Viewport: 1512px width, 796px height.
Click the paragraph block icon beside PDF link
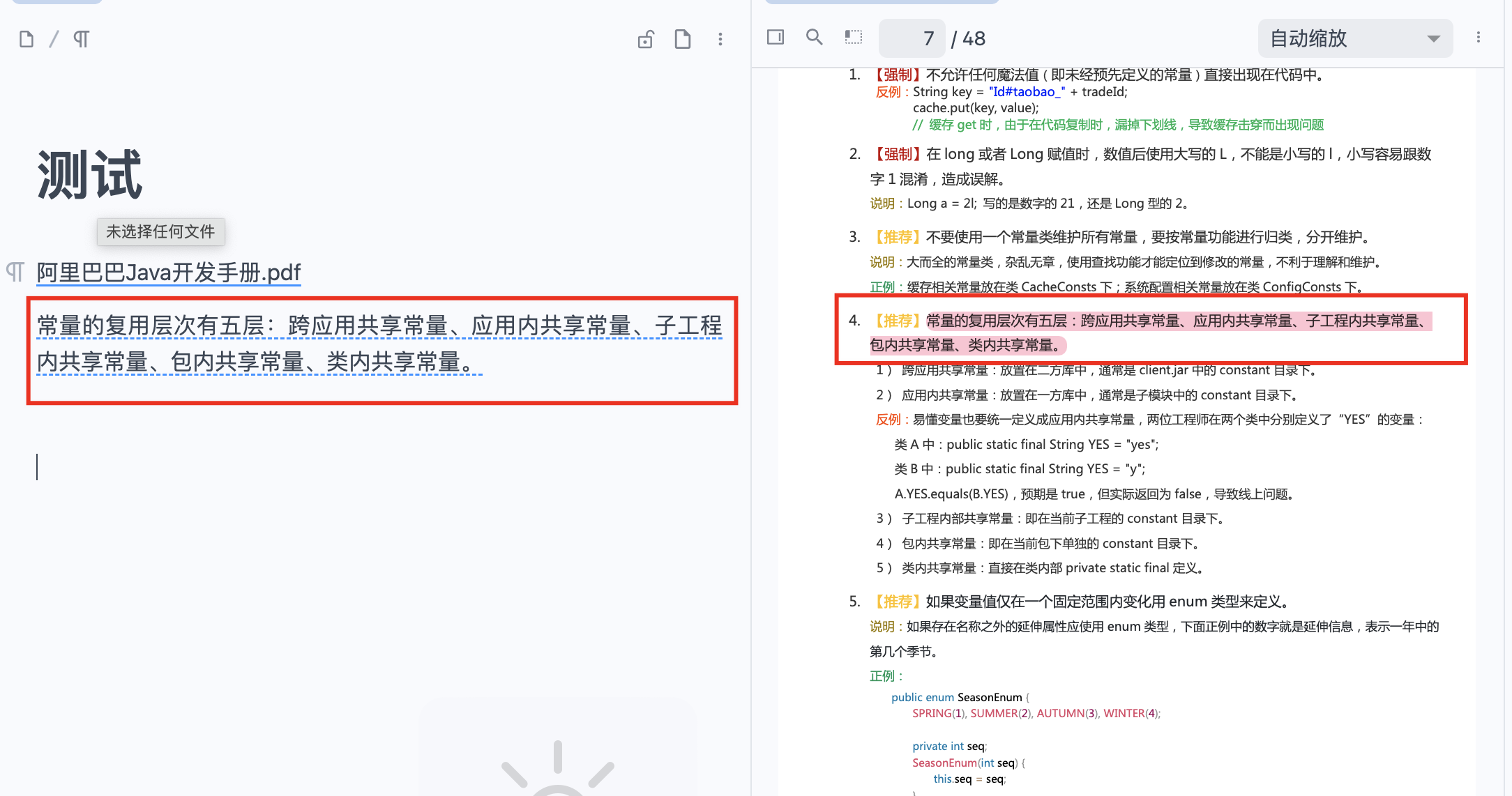15,271
